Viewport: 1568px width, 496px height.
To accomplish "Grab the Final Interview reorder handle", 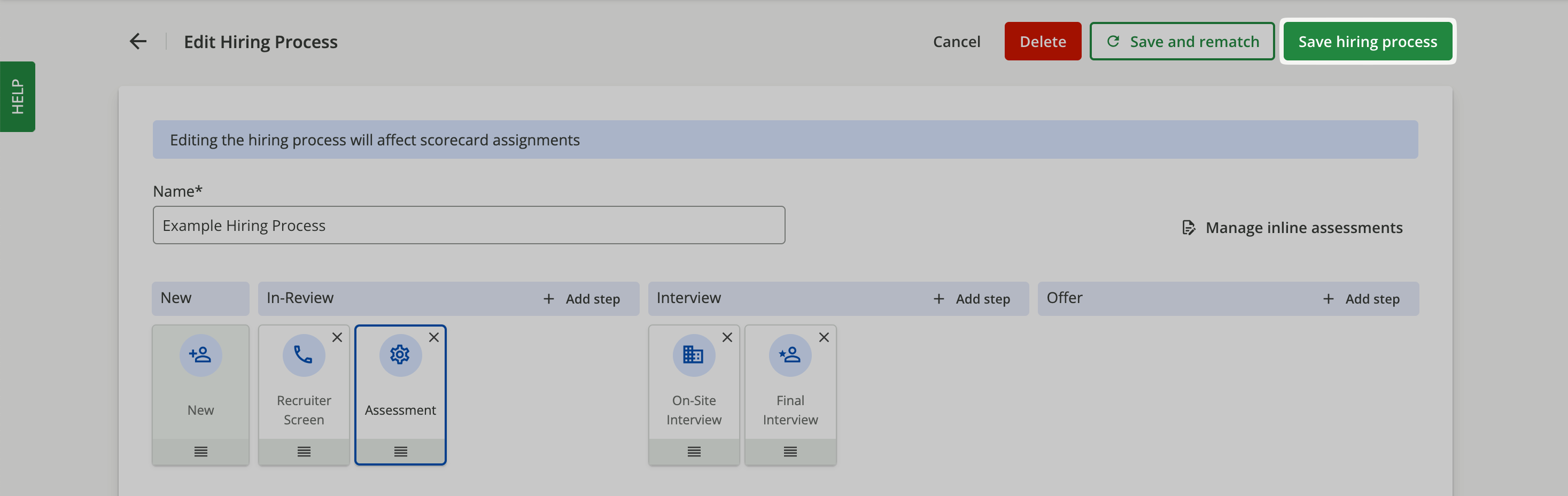I will 790,452.
